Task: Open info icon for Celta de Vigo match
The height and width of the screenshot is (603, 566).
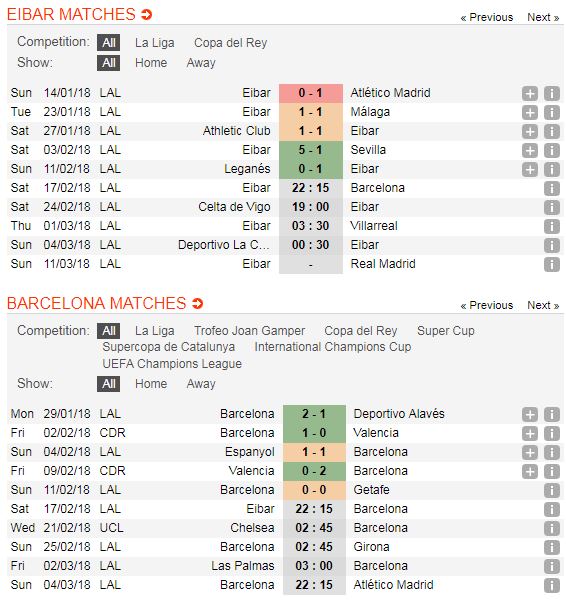Action: (x=551, y=207)
